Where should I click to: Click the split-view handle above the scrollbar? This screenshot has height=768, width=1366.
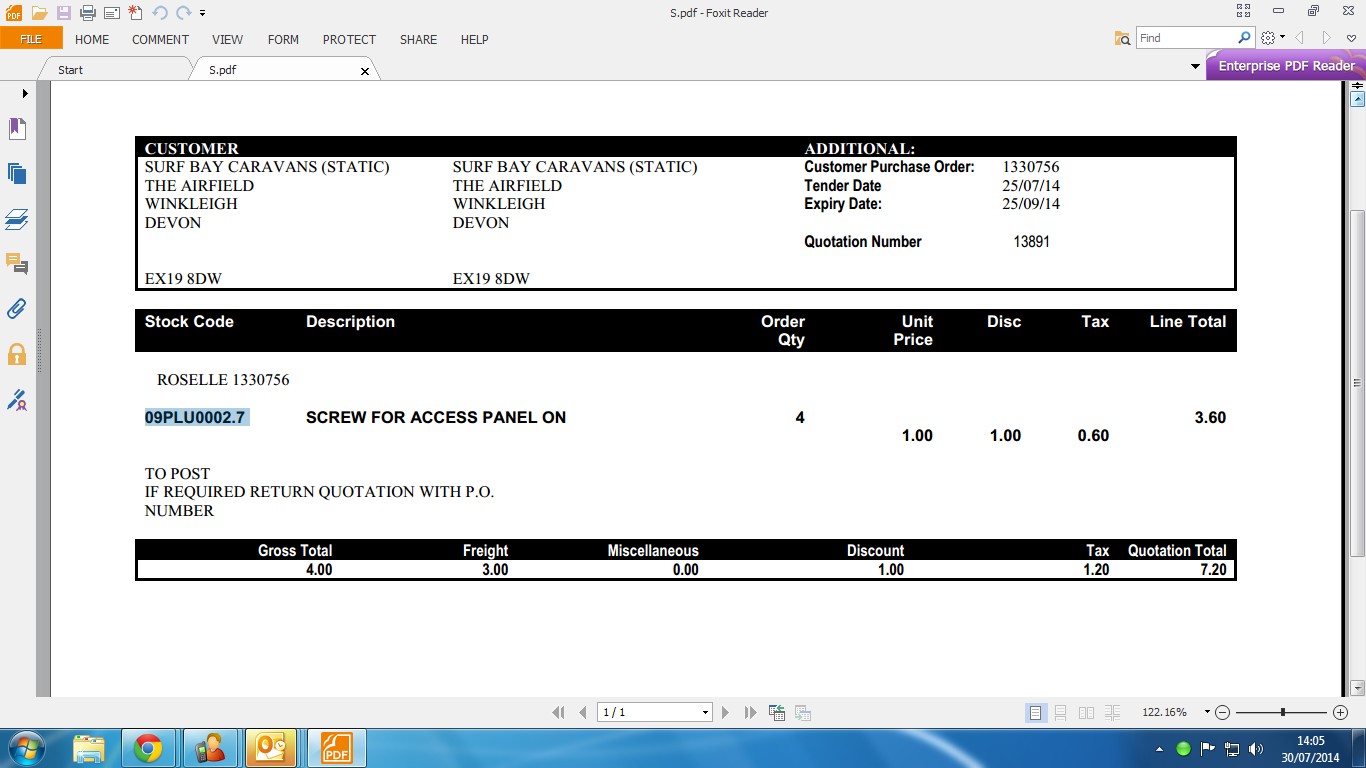click(1357, 86)
